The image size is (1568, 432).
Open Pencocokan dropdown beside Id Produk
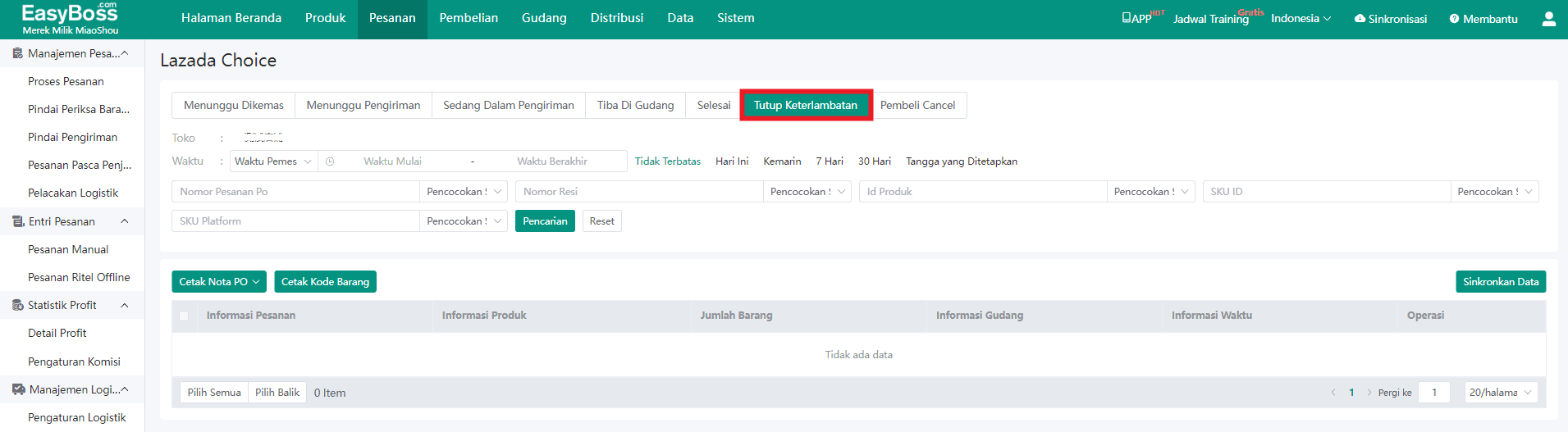(1151, 192)
